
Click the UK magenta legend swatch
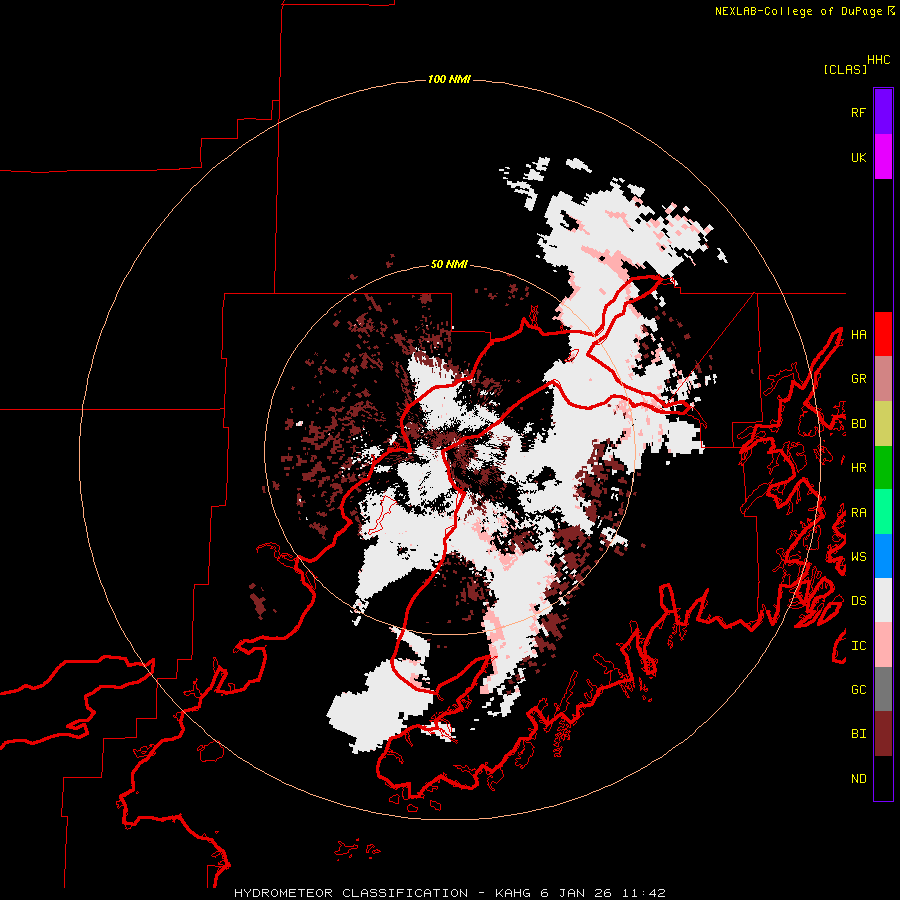click(883, 157)
